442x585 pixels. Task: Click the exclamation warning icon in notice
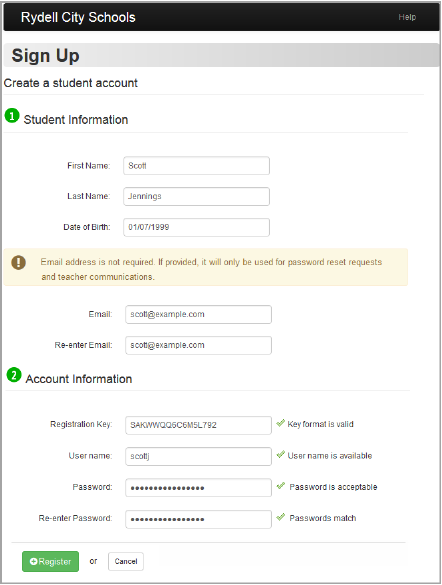pyautogui.click(x=19, y=262)
